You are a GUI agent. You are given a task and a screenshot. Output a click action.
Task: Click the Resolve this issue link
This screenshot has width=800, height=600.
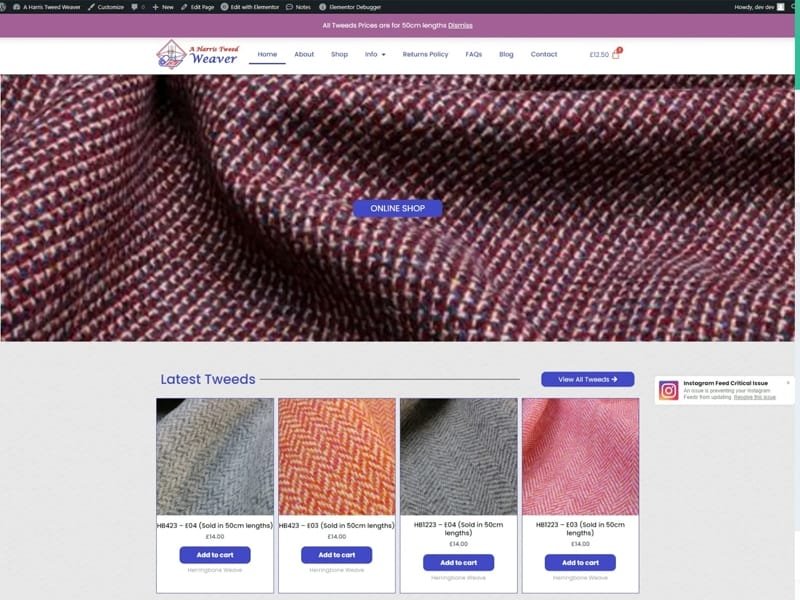pos(755,397)
